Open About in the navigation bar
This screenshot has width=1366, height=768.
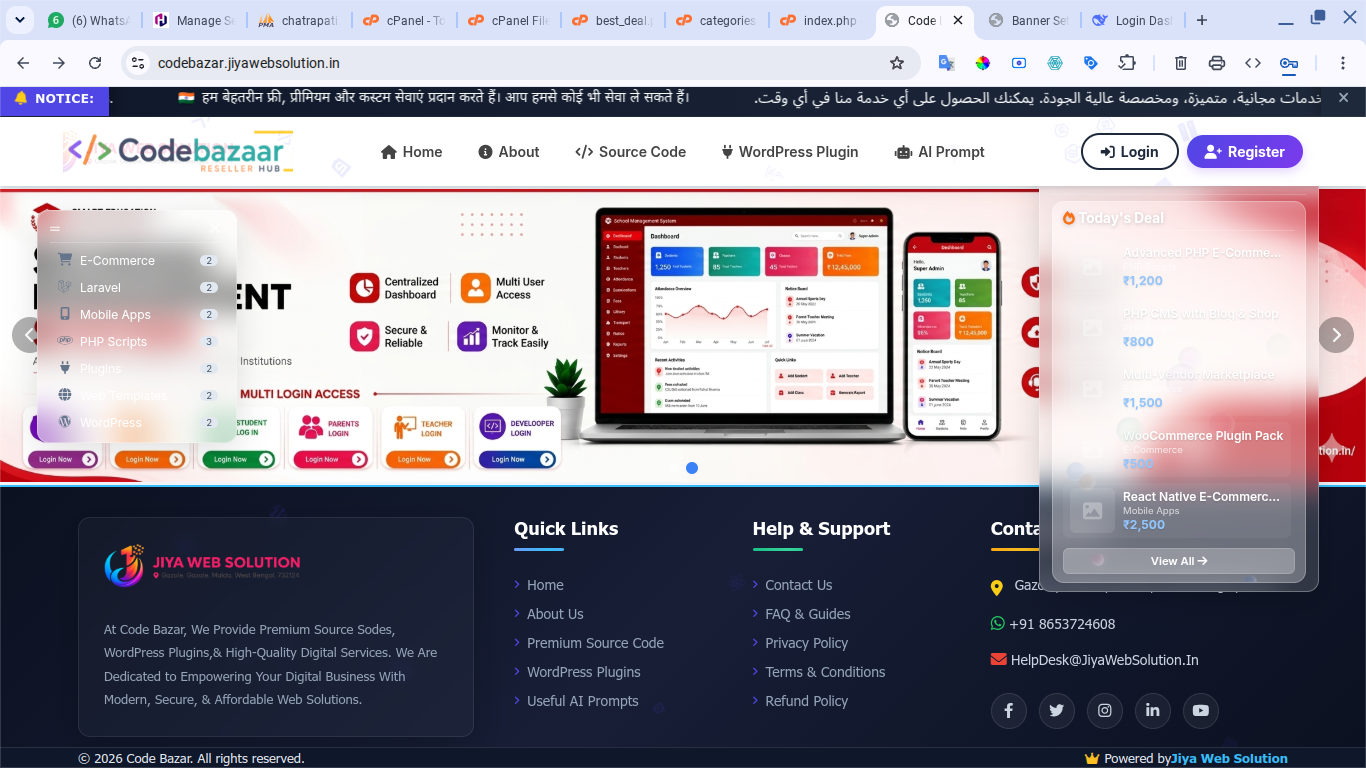509,152
